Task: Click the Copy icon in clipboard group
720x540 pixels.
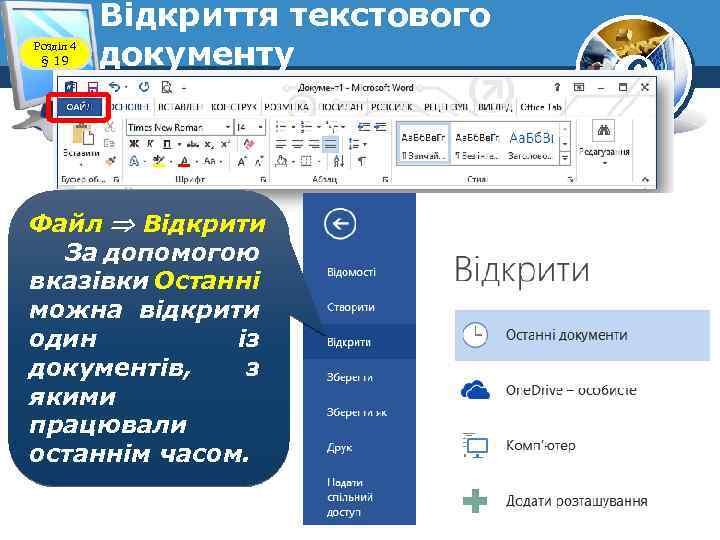Action: pyautogui.click(x=110, y=144)
